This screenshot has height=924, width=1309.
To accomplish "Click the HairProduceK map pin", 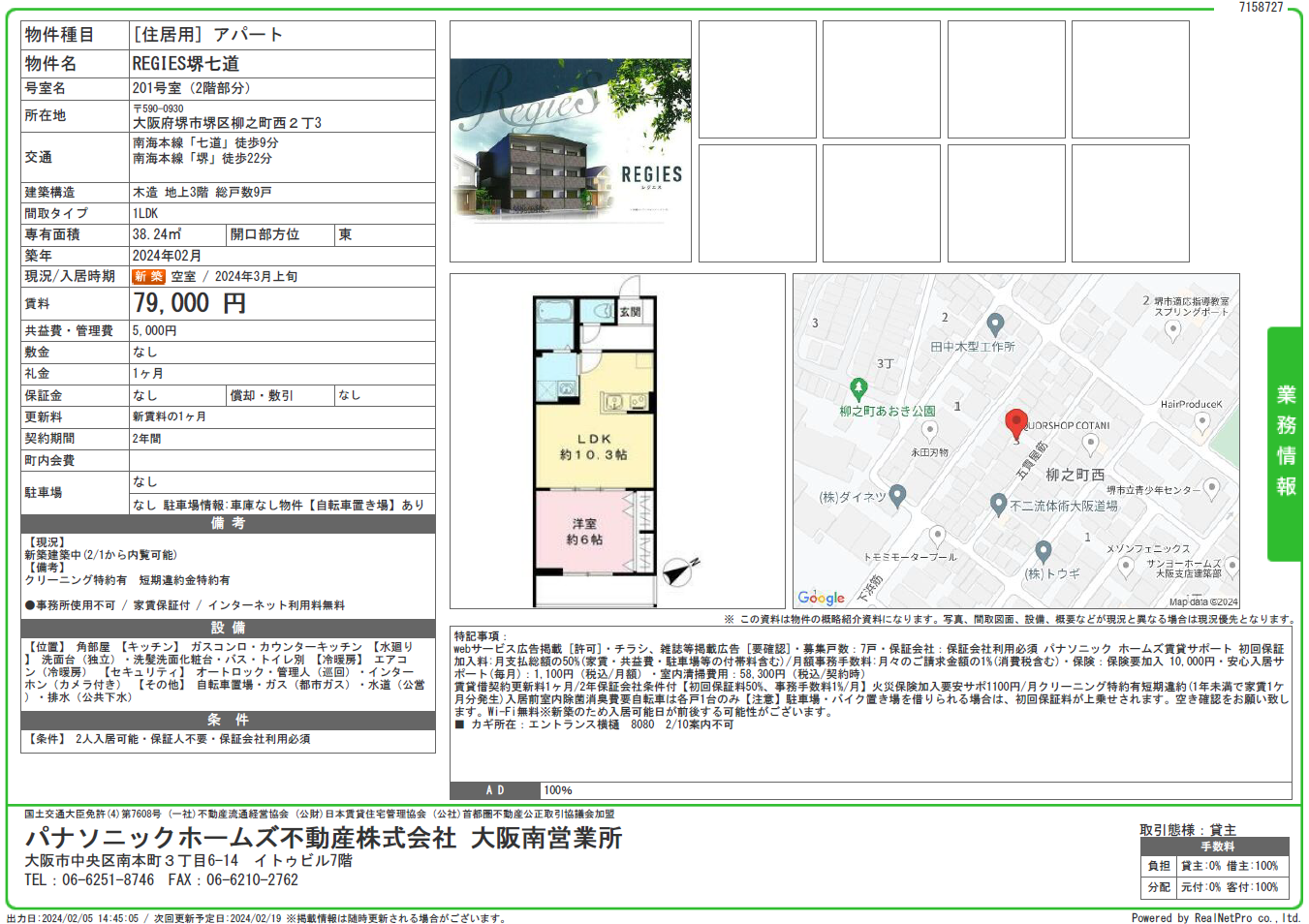I will pos(1202,422).
